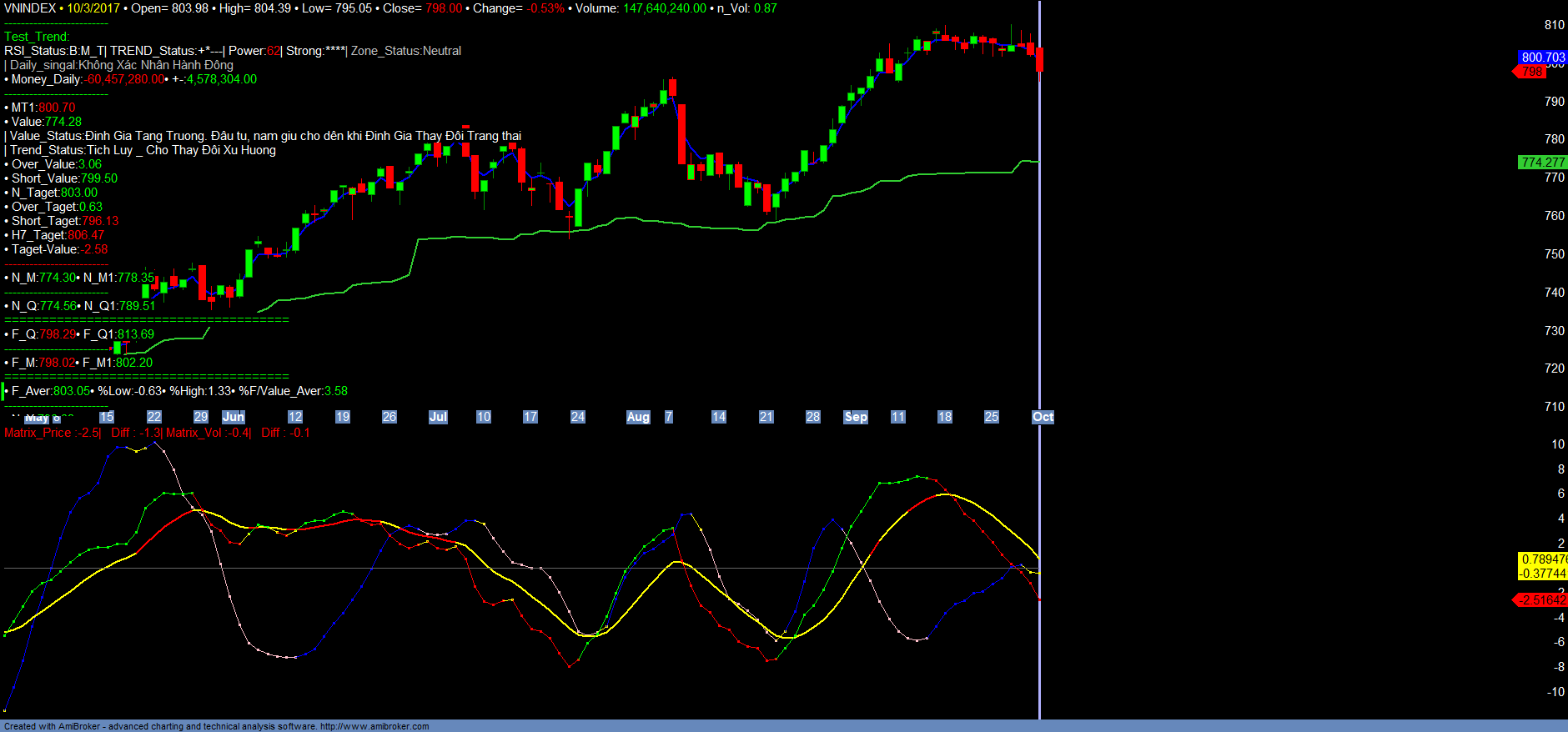The image size is (1568, 732).
Task: Click the blue 800.703 price tag
Action: coord(1542,58)
